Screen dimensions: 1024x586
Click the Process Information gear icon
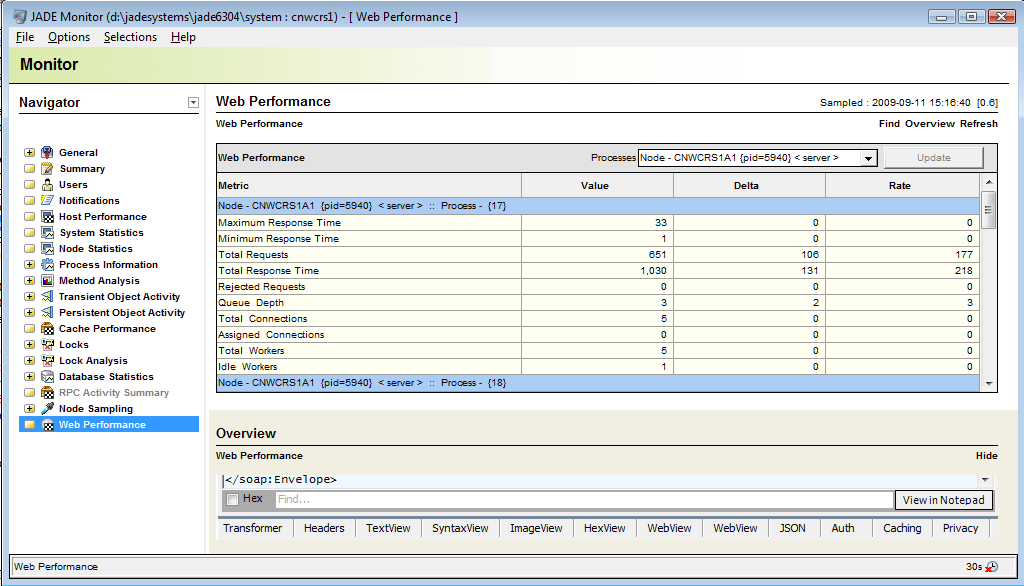click(47, 265)
